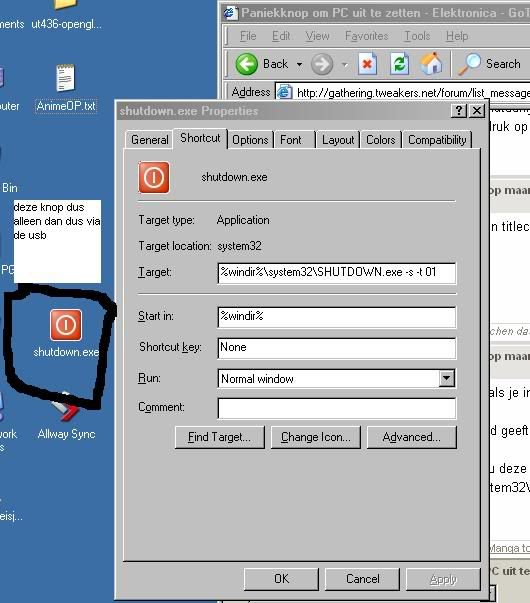Click the Search magnifier icon
Viewport: 530px width, 603px height.
point(469,63)
